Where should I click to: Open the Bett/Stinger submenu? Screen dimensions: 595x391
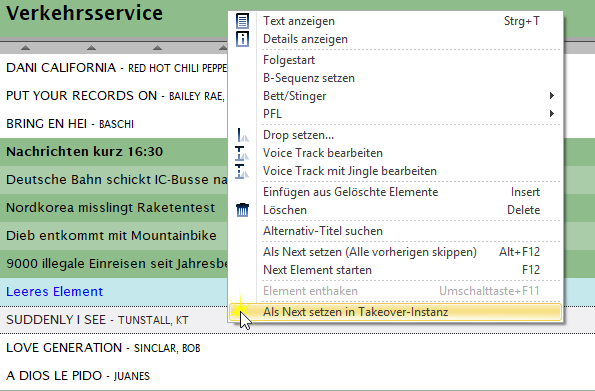pos(395,96)
